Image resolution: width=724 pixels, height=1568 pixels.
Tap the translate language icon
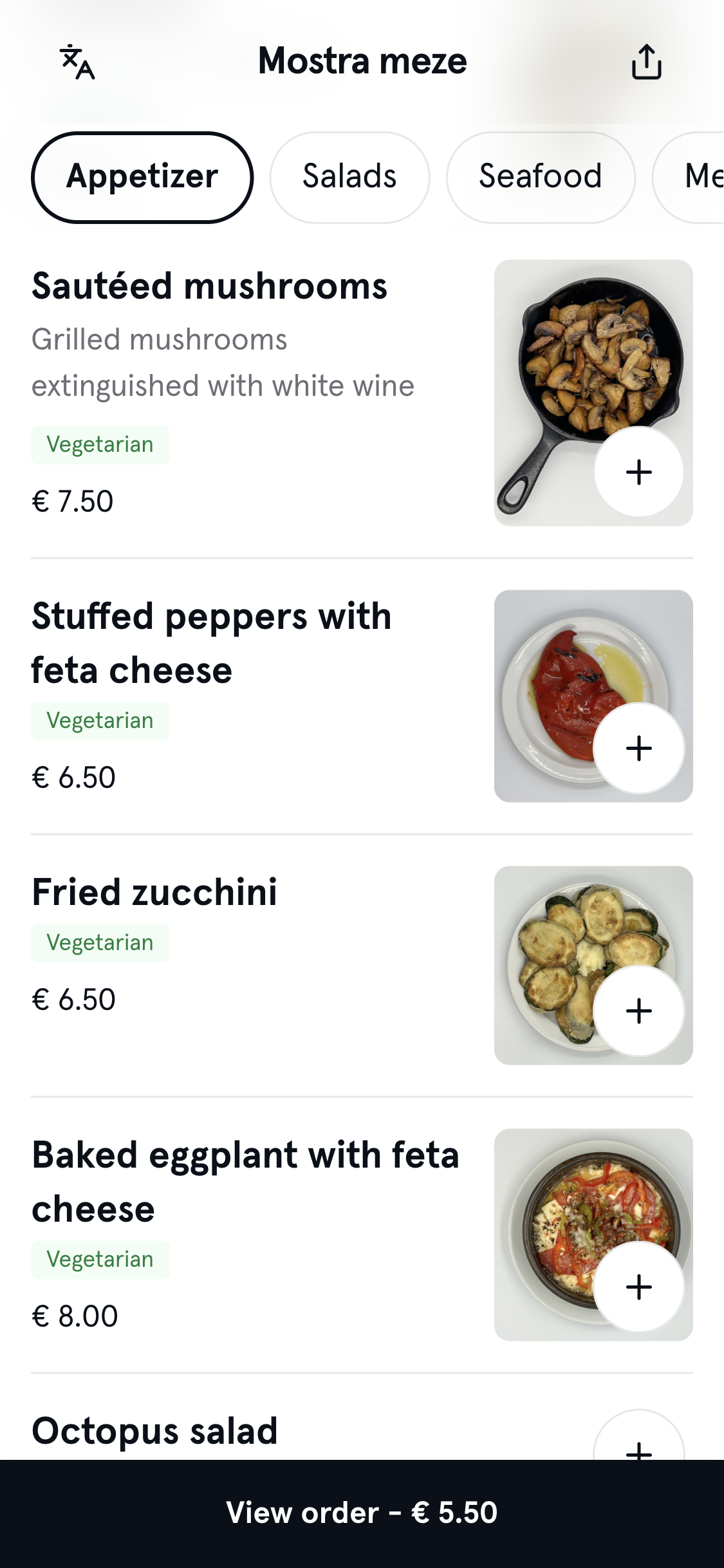pyautogui.click(x=77, y=62)
